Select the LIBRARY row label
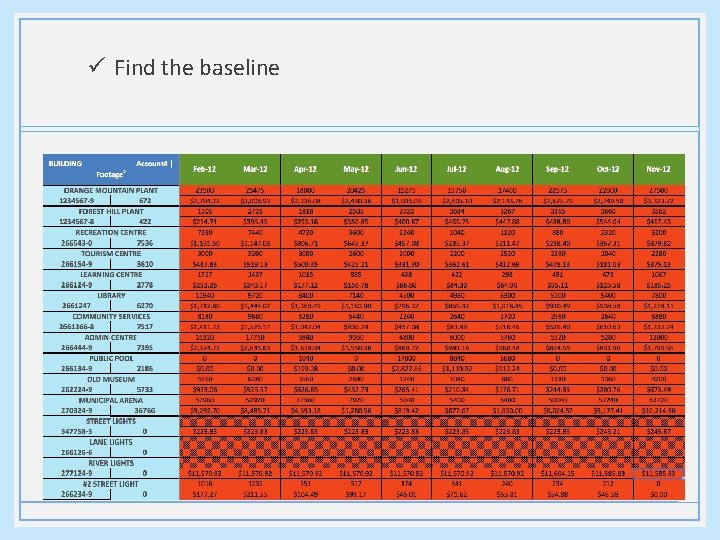 pos(111,295)
